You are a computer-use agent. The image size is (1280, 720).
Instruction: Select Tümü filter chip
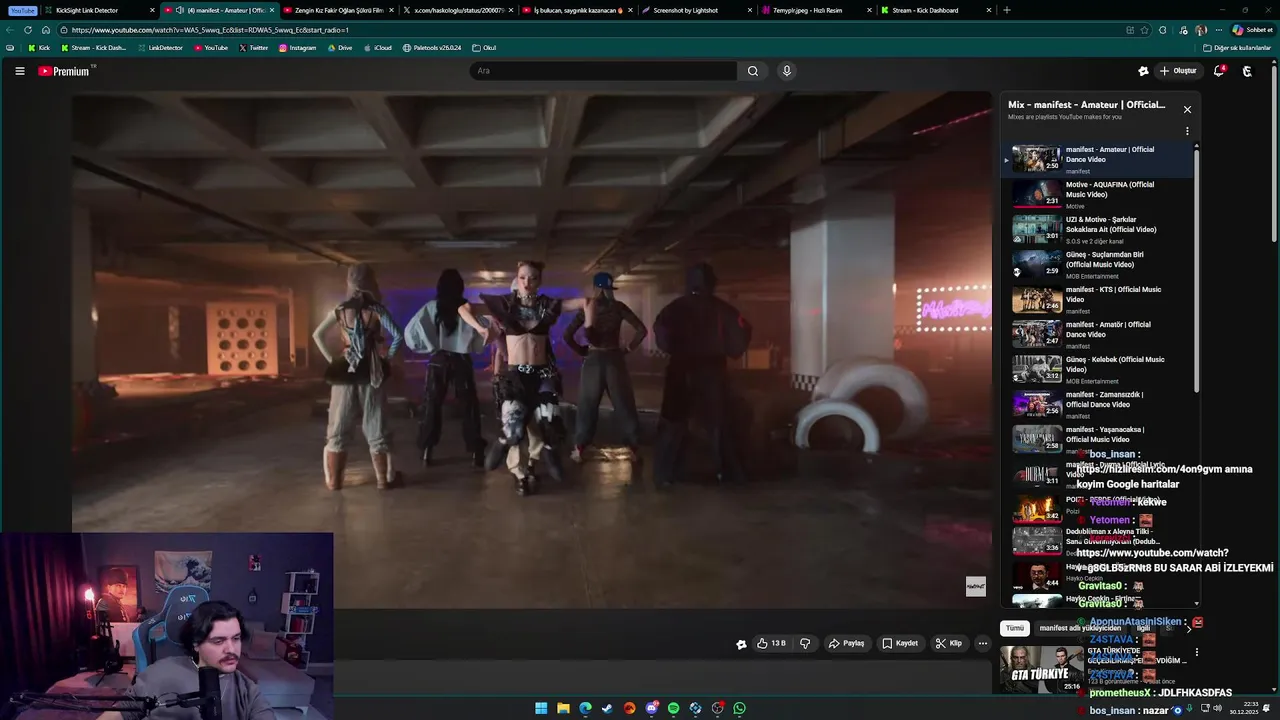click(x=1015, y=628)
